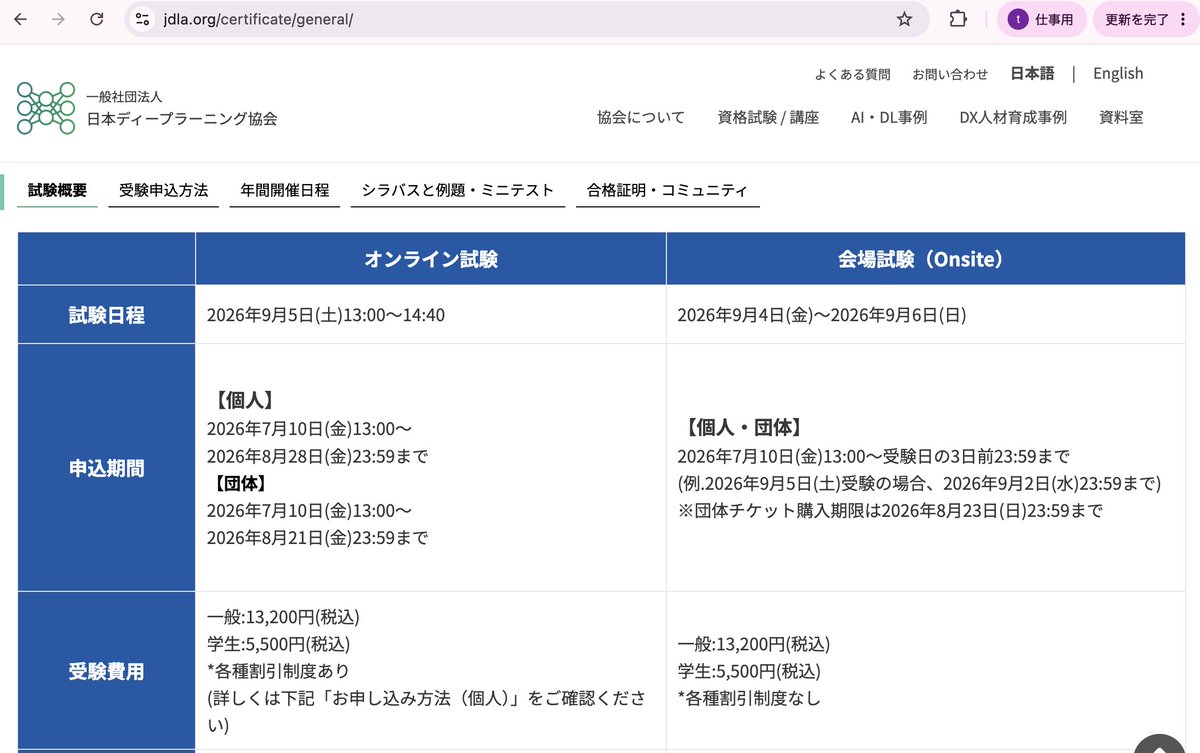Open the AI・DL事例 menu
The image size is (1200, 753).
tap(889, 117)
